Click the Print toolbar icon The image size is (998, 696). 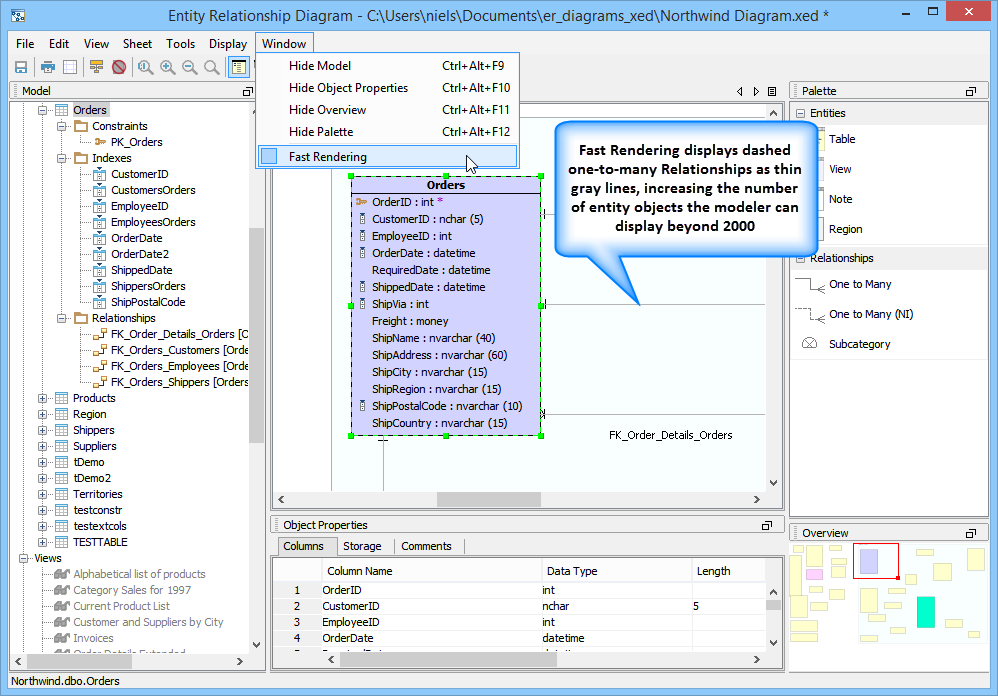click(x=48, y=67)
